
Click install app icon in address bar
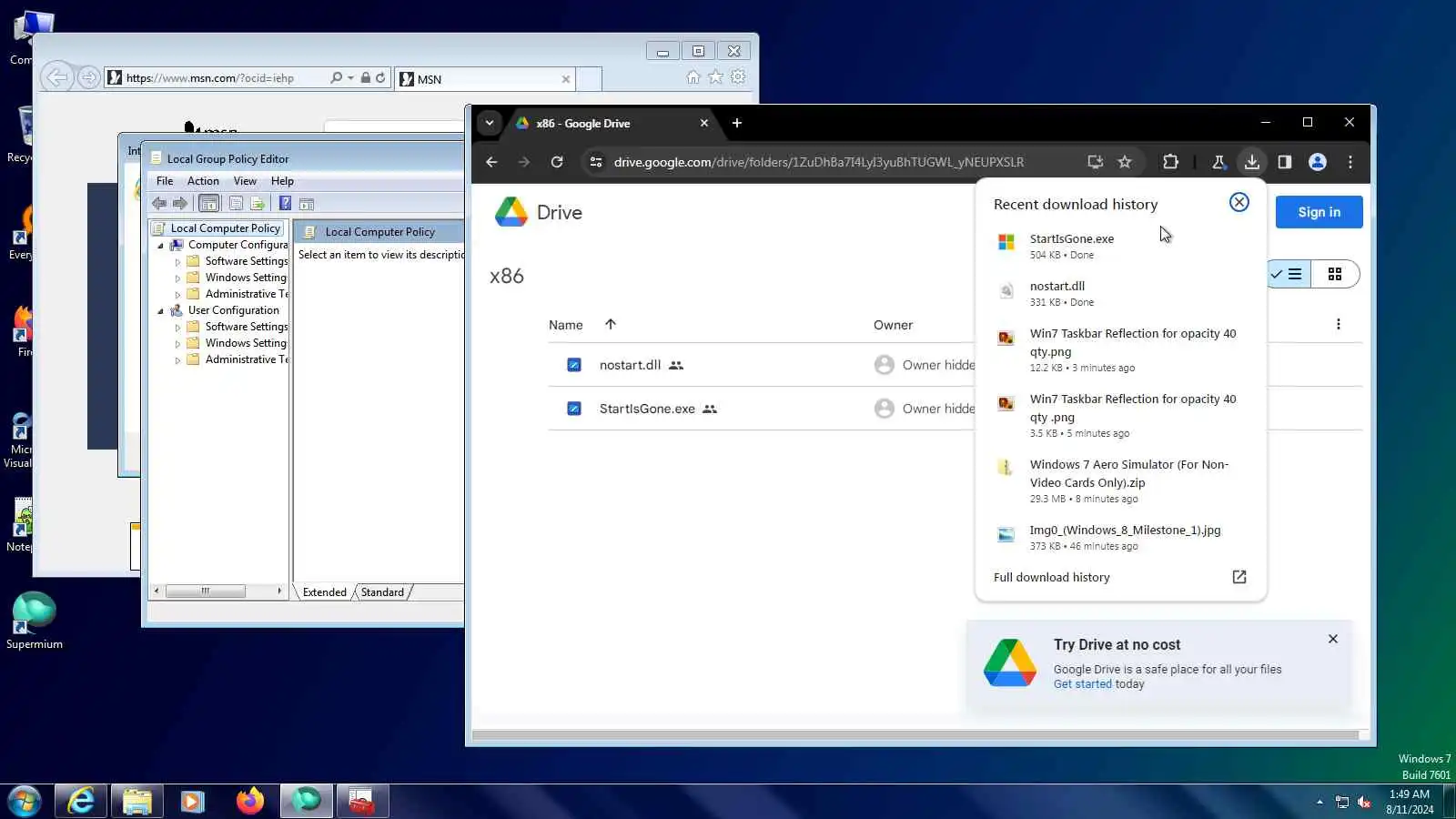[x=1095, y=162]
